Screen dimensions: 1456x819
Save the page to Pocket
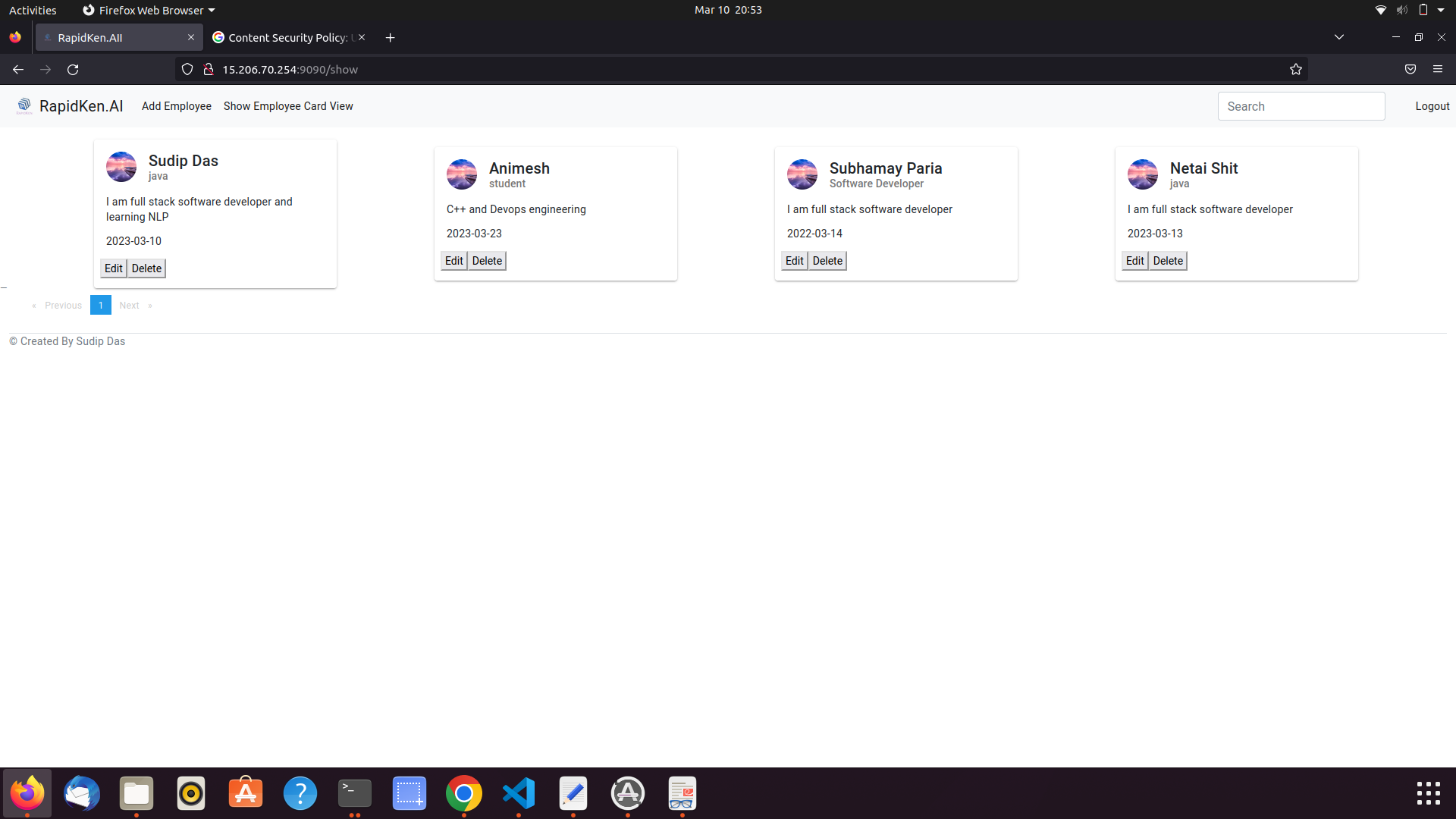(1410, 69)
